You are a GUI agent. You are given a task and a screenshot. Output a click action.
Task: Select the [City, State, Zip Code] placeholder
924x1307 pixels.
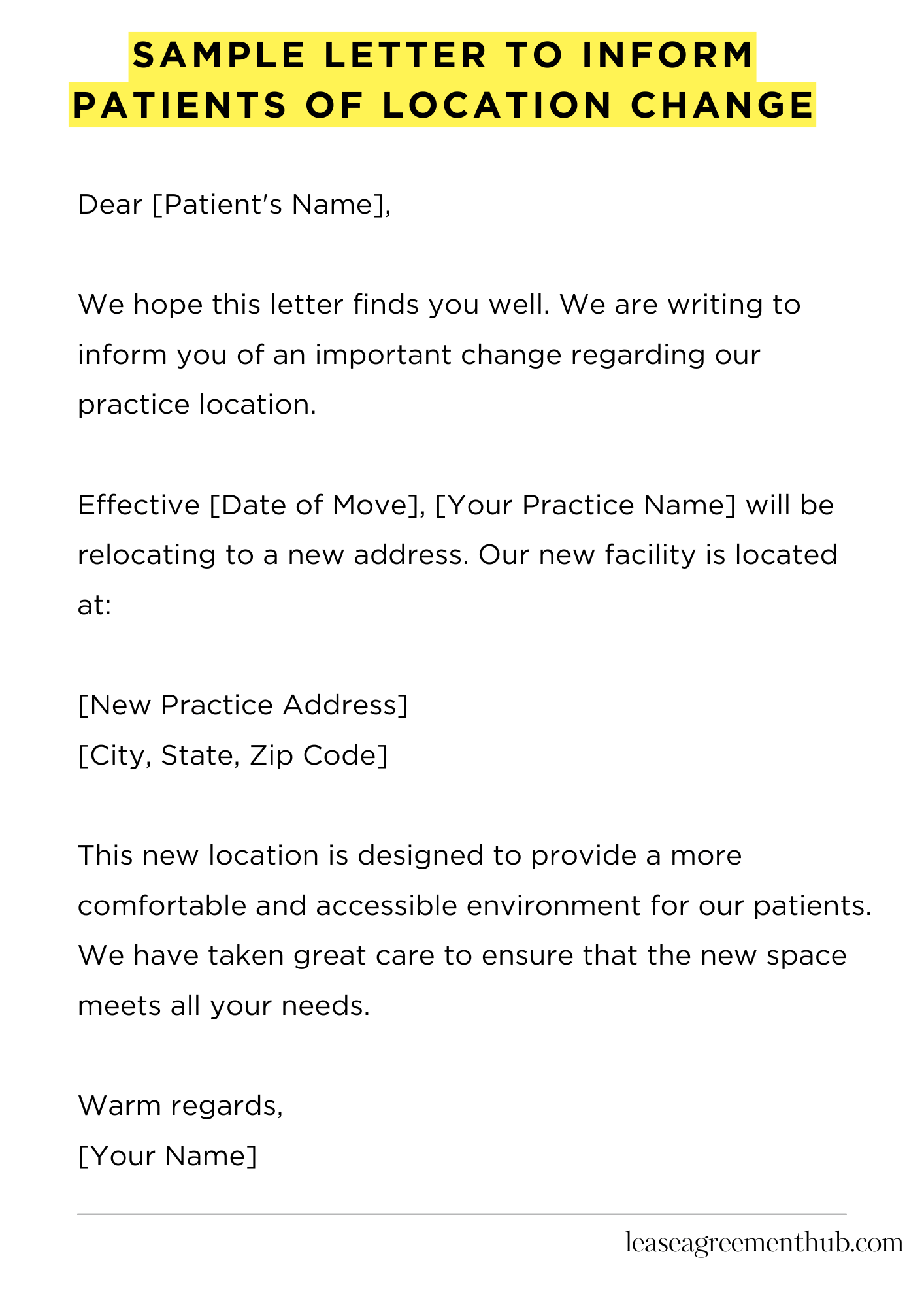point(232,755)
